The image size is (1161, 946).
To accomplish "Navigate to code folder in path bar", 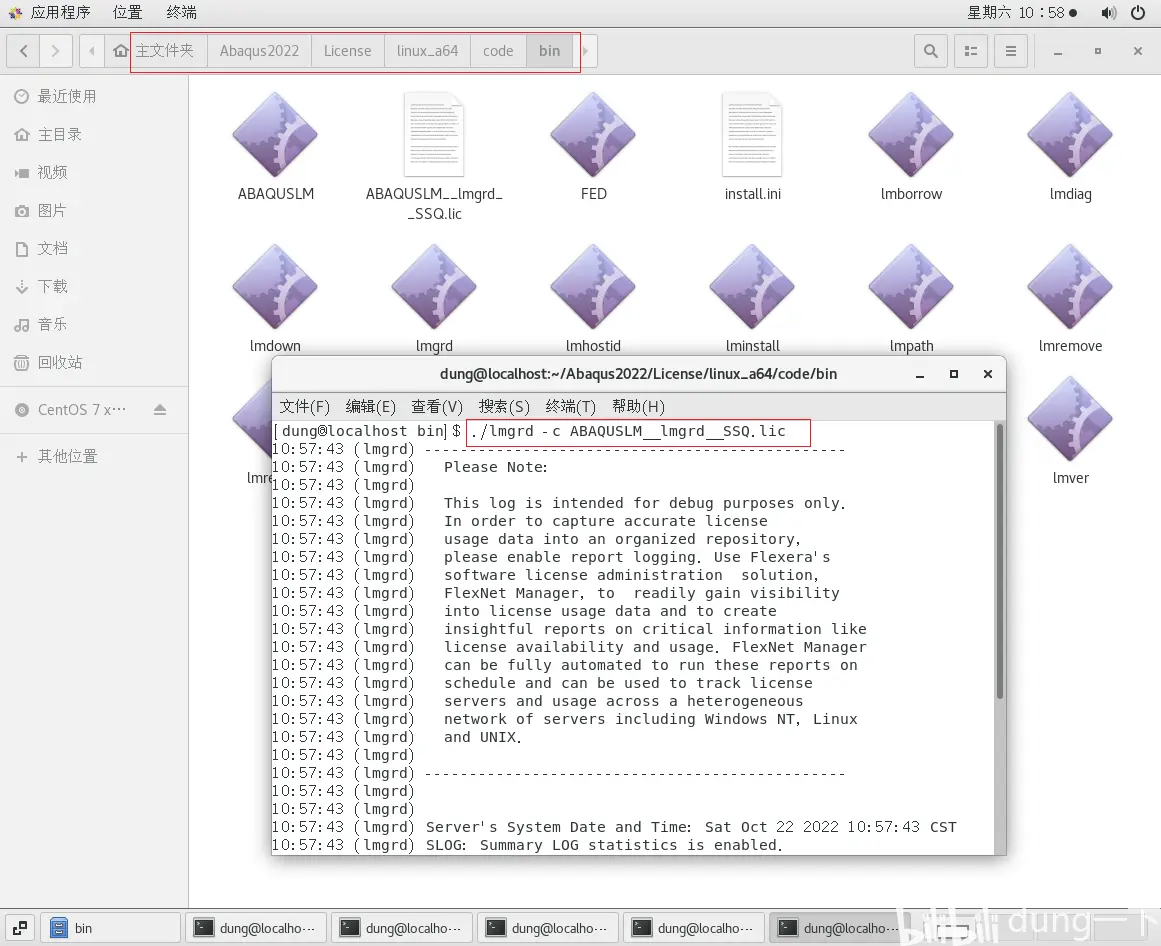I will pyautogui.click(x=498, y=51).
